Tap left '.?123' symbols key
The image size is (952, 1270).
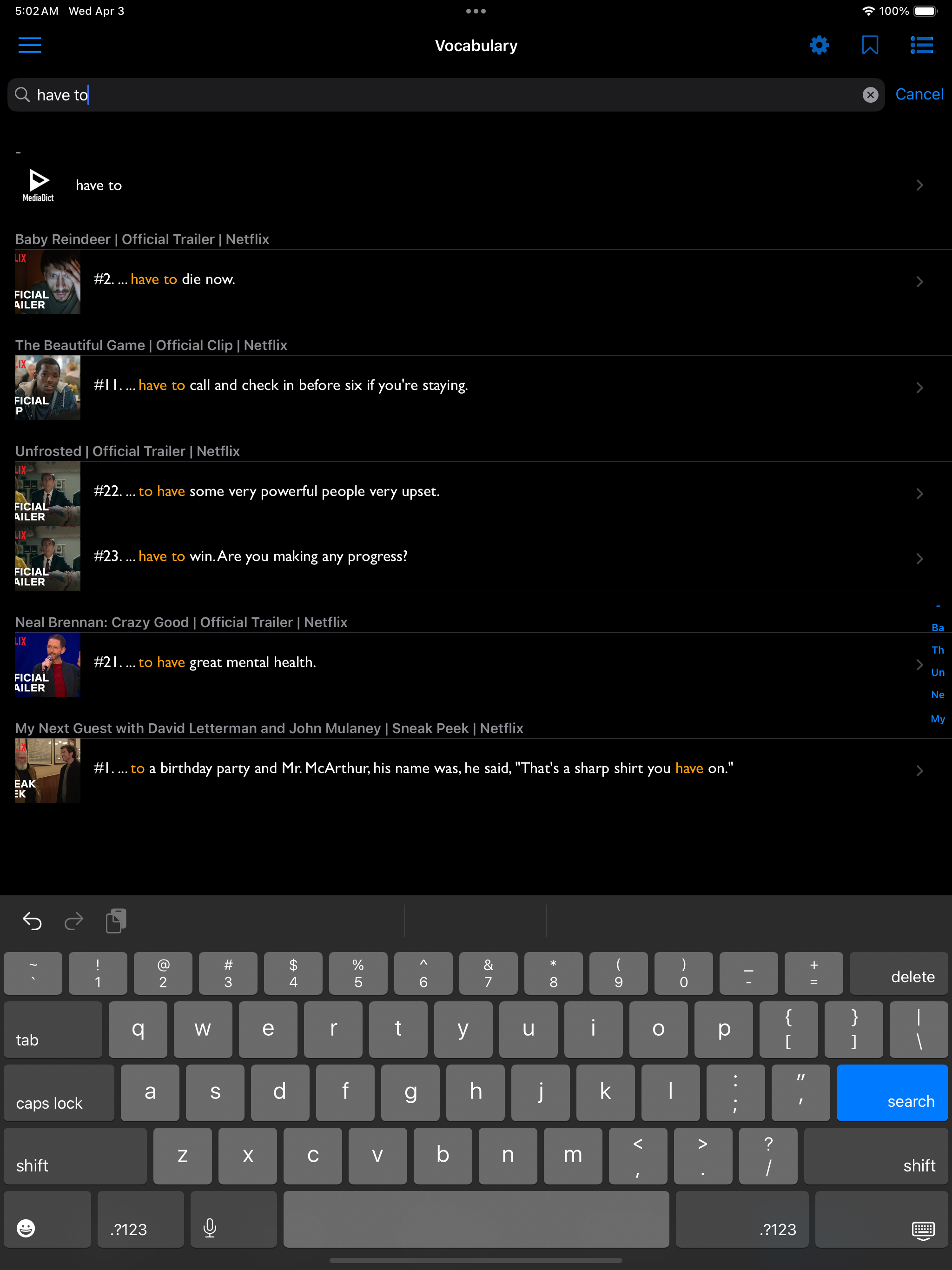click(141, 1219)
